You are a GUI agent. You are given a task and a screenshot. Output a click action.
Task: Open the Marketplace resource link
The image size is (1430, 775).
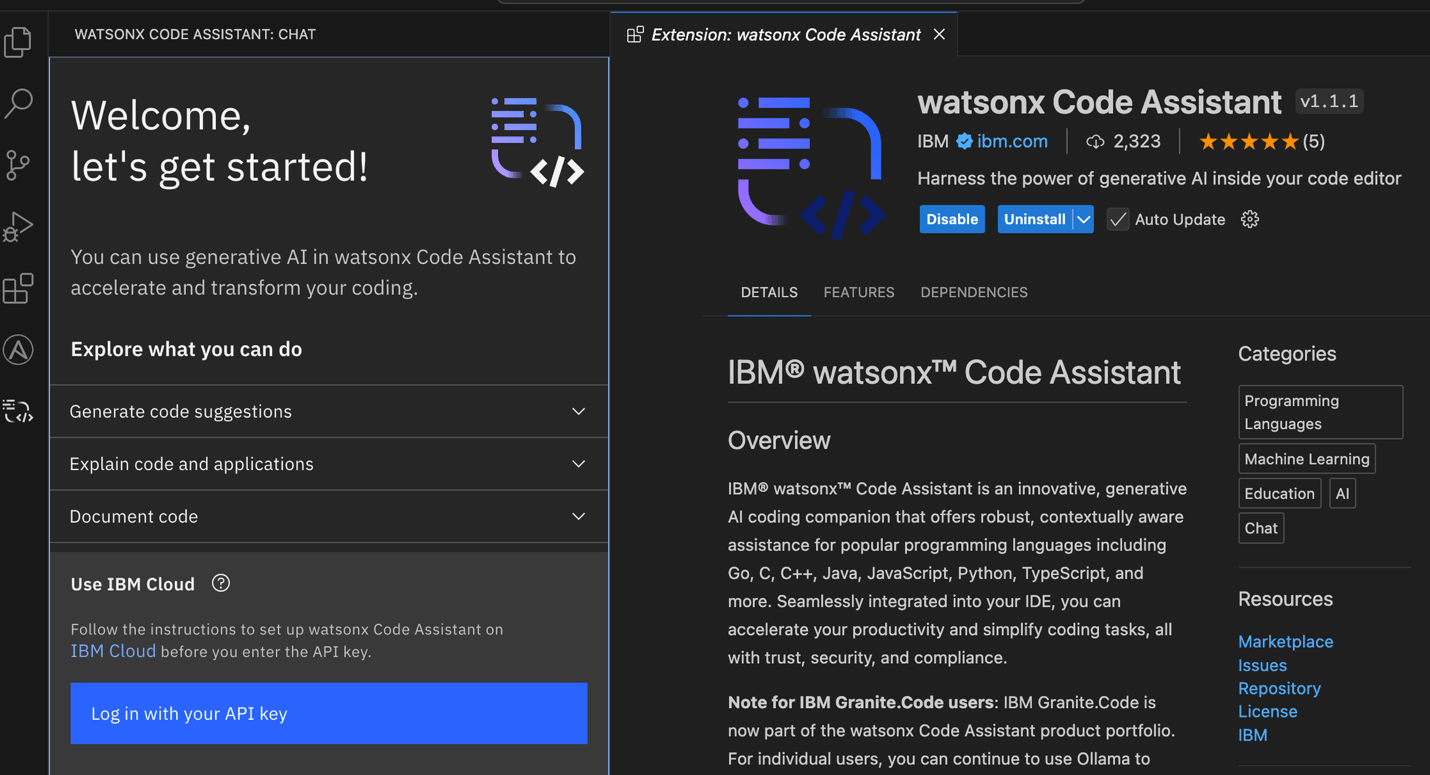(1285, 642)
